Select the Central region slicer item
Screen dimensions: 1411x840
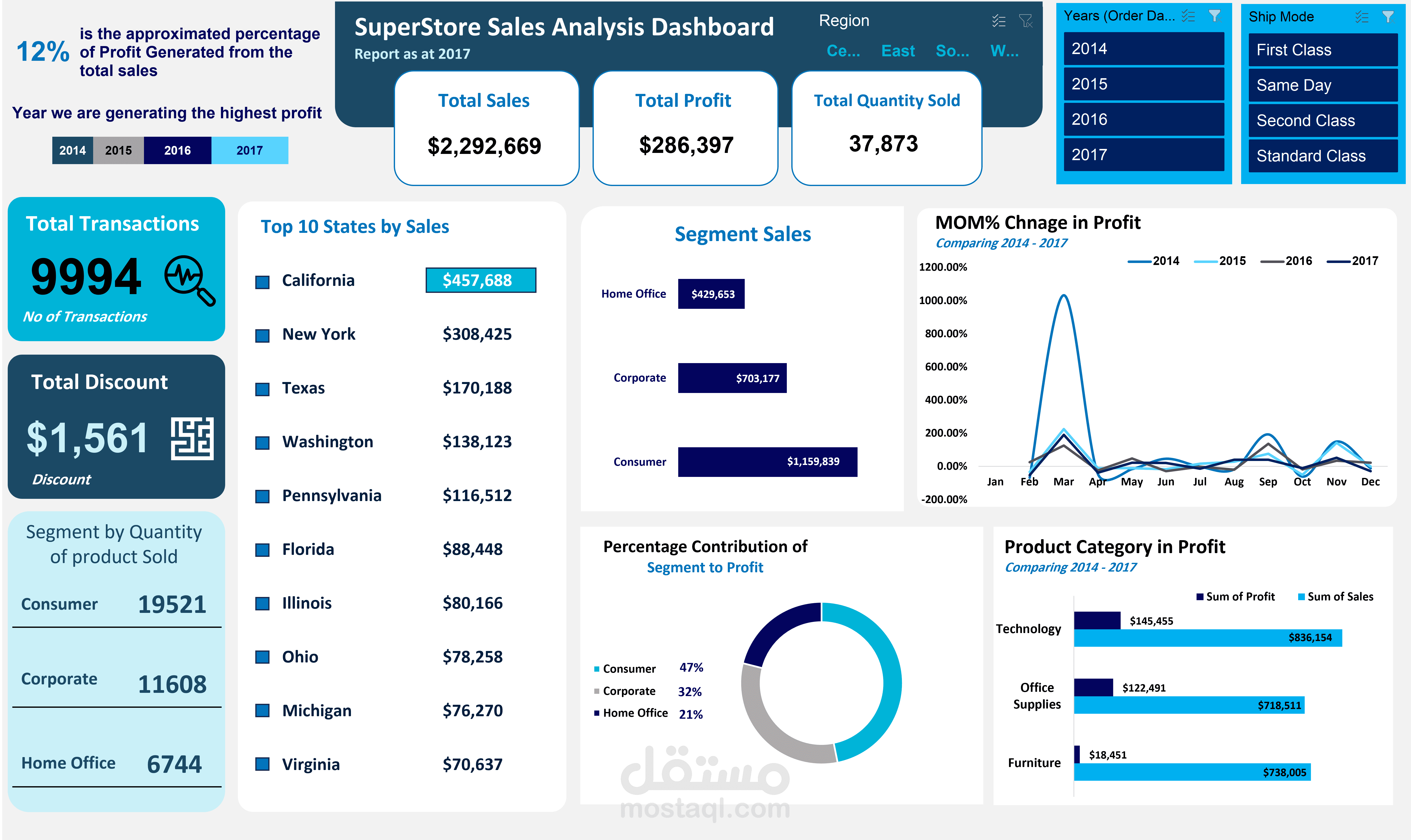(843, 51)
